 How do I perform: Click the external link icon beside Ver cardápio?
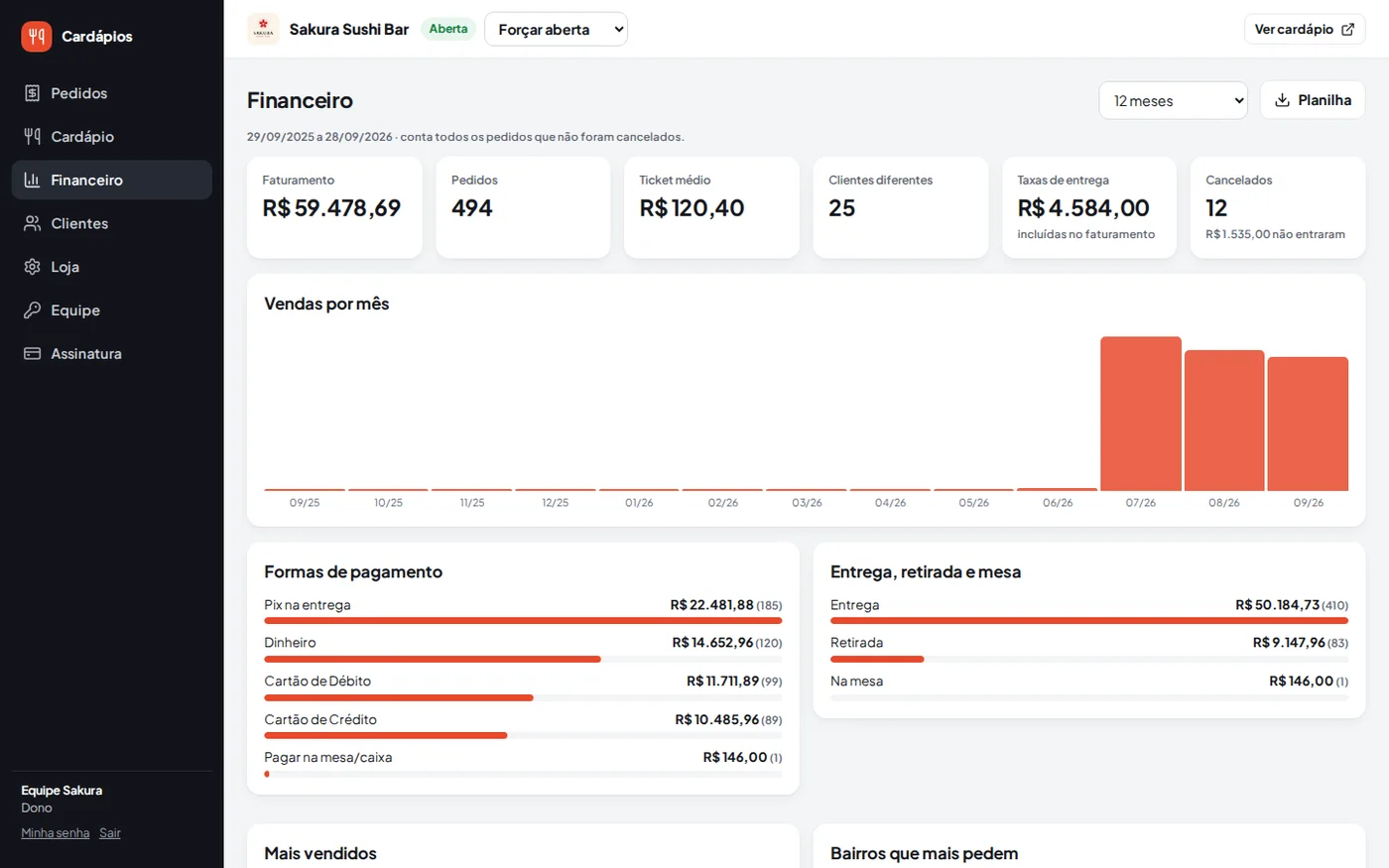coord(1347,30)
